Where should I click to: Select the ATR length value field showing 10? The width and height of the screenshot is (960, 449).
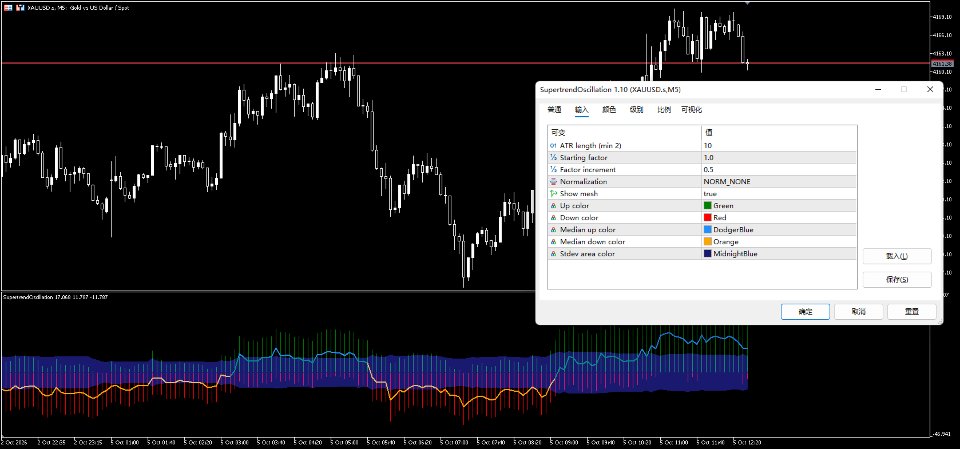pyautogui.click(x=779, y=146)
